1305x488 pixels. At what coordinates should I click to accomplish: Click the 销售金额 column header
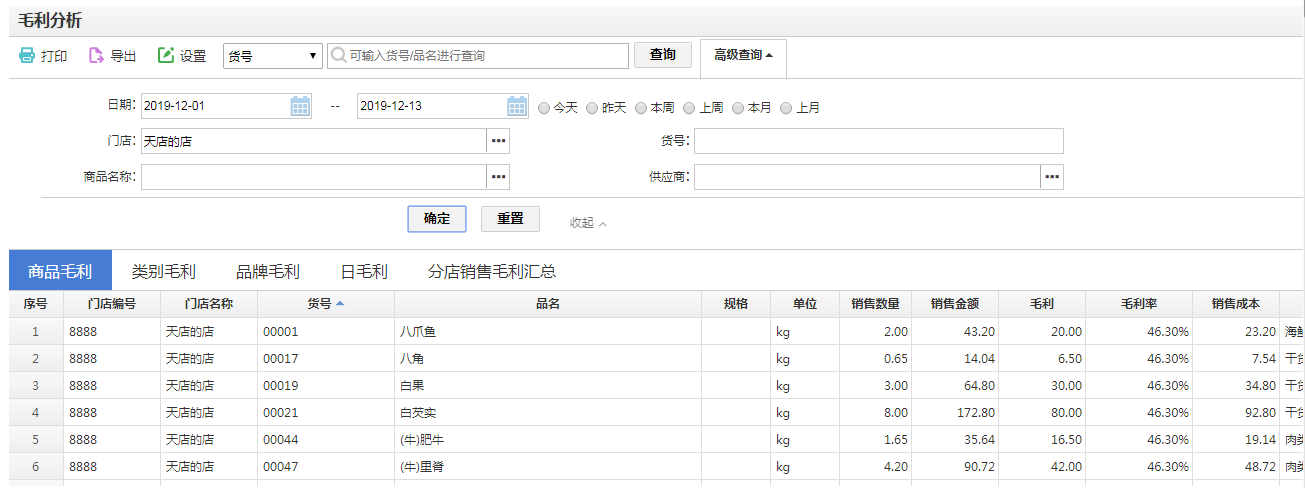954,304
